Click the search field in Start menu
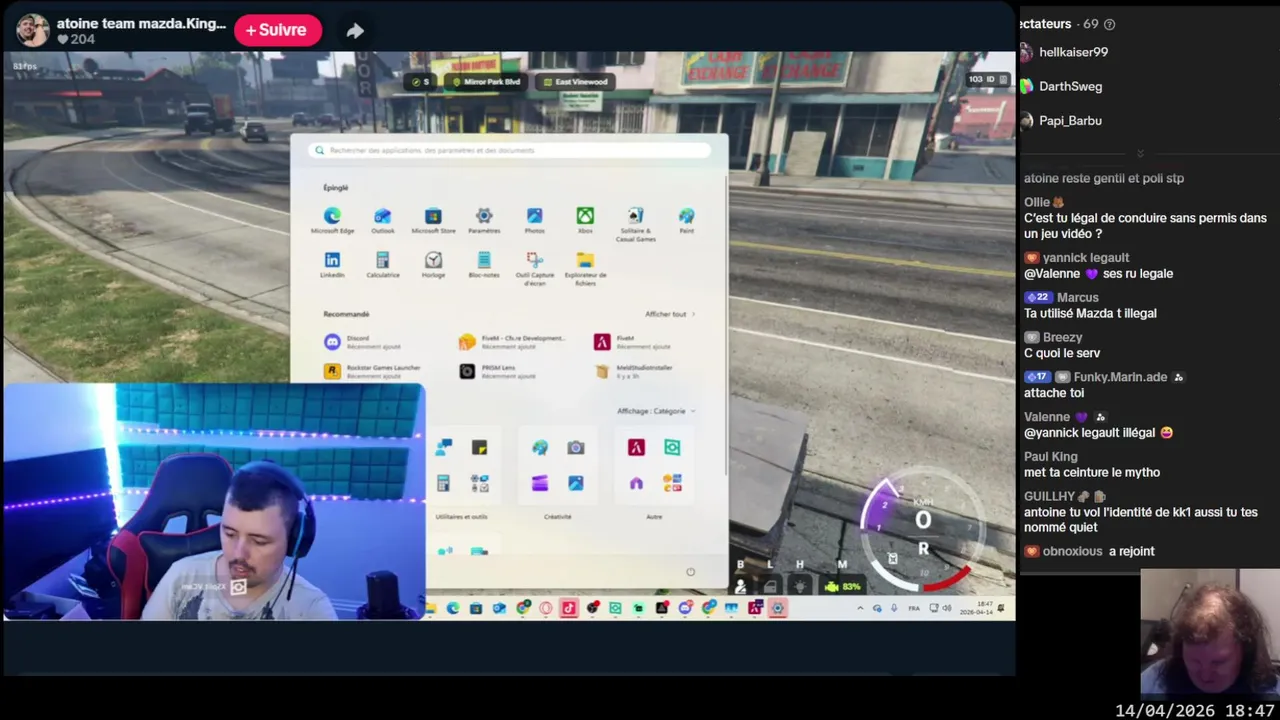The width and height of the screenshot is (1280, 720). [x=510, y=150]
